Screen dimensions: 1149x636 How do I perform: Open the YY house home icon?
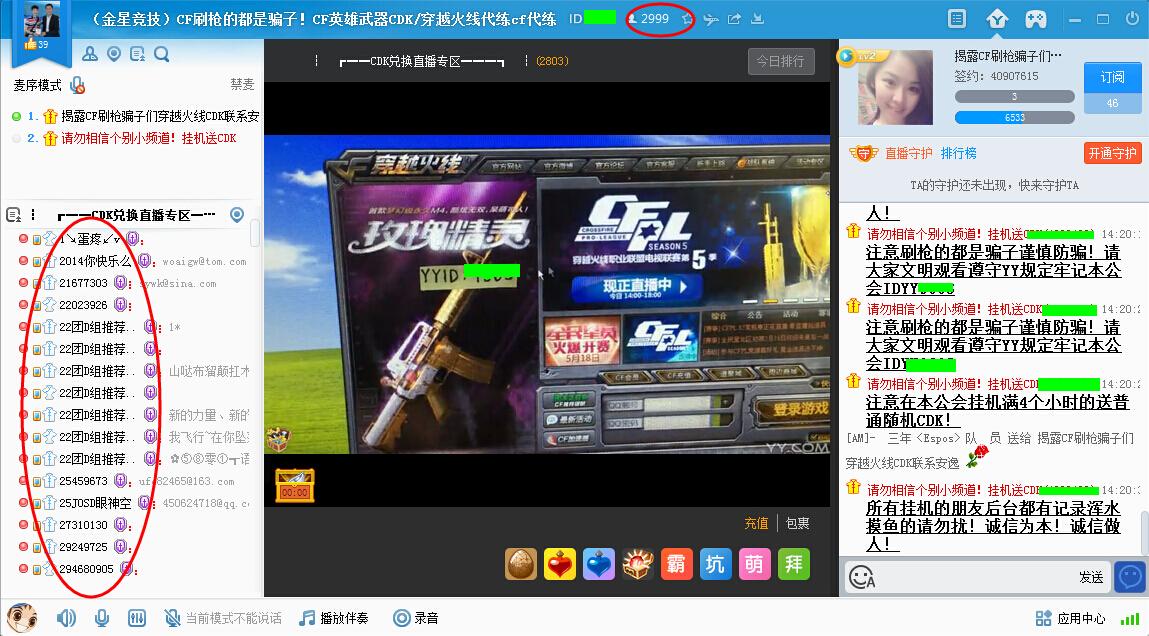(997, 18)
